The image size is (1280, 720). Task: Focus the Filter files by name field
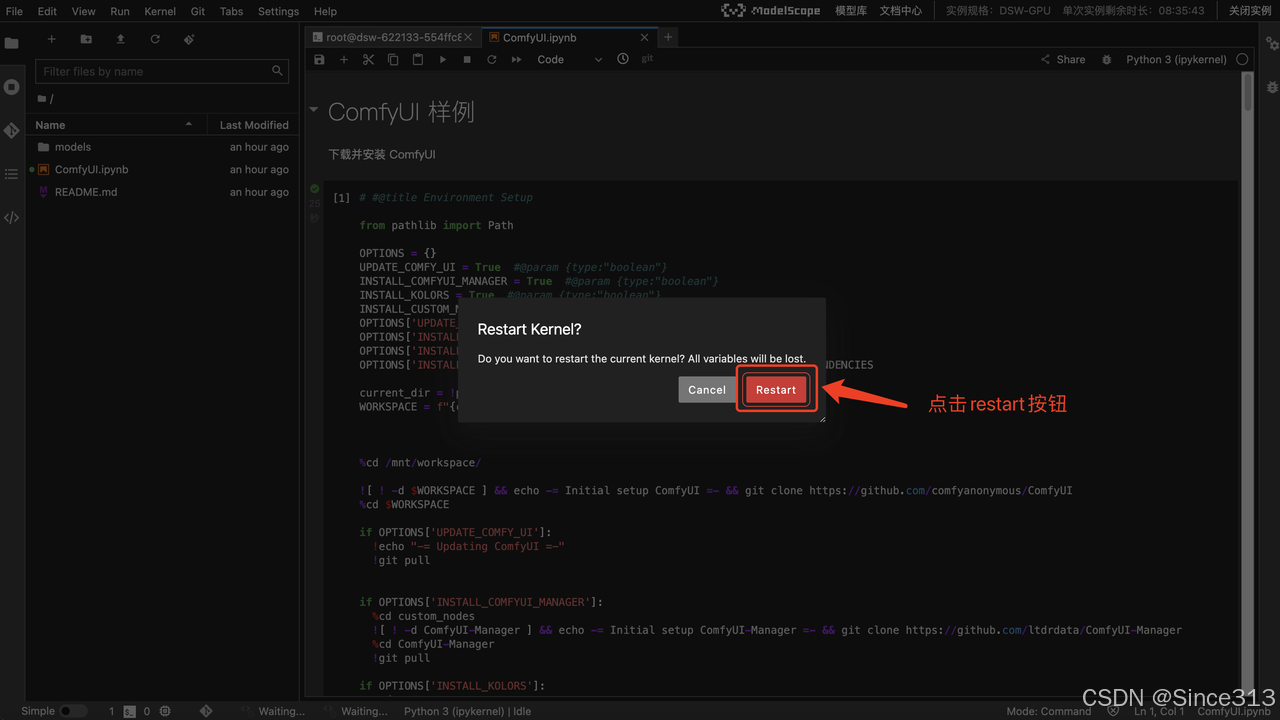(162, 71)
